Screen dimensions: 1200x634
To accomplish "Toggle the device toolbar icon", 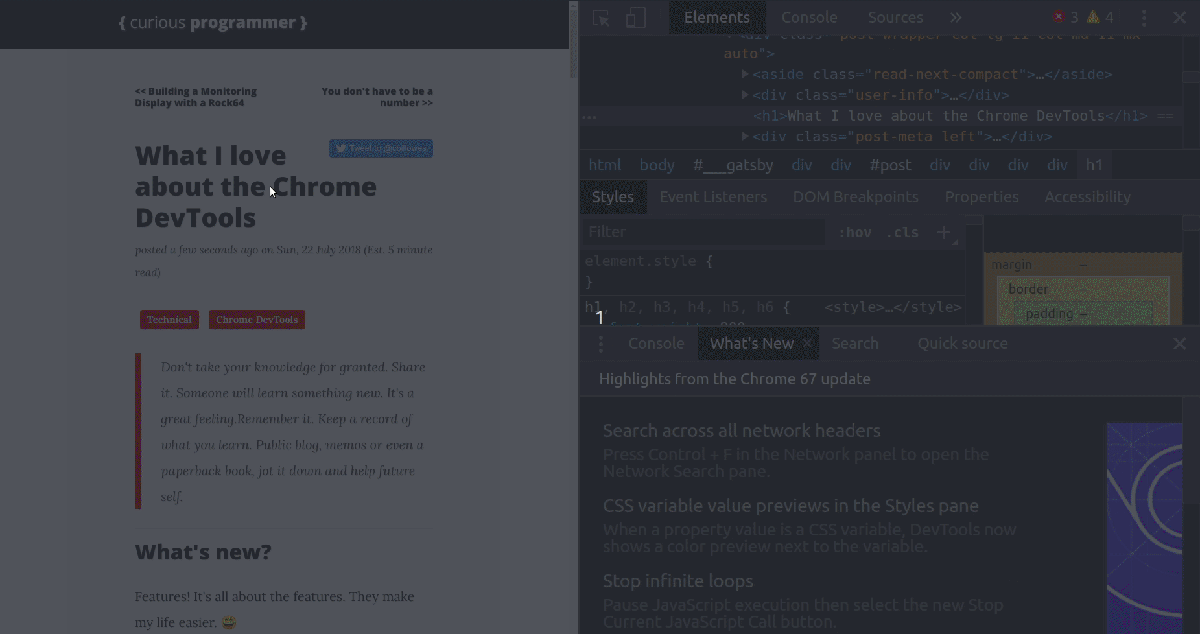I will 636,18.
